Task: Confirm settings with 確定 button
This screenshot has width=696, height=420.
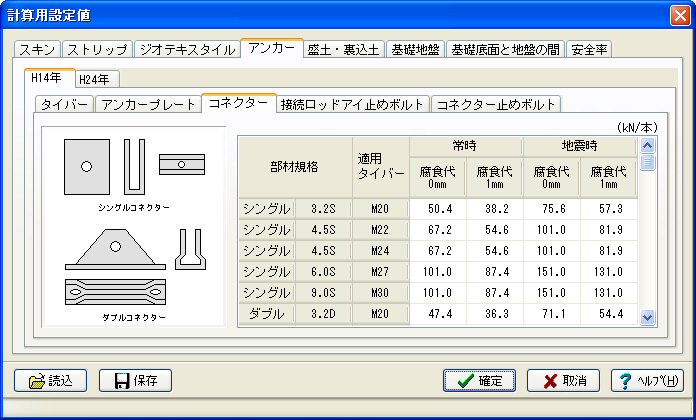Action: [479, 380]
